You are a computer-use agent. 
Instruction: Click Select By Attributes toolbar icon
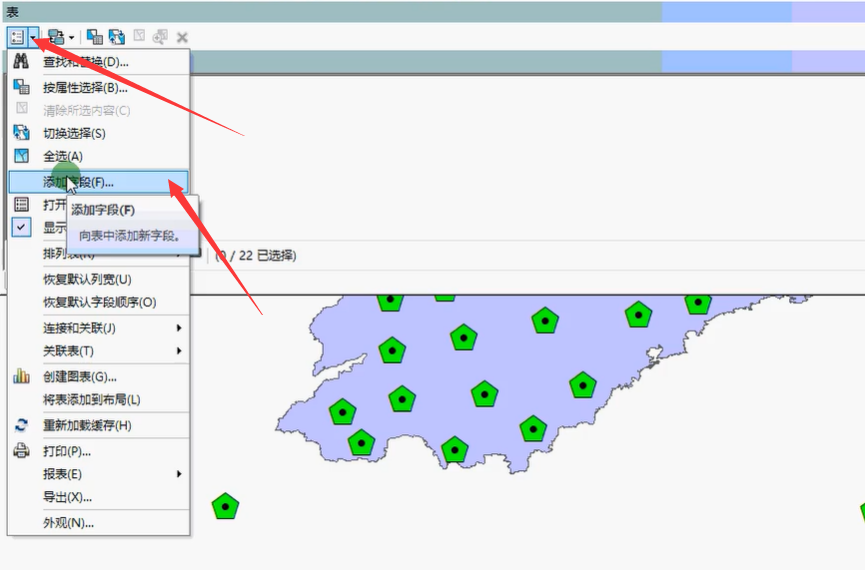[94, 37]
